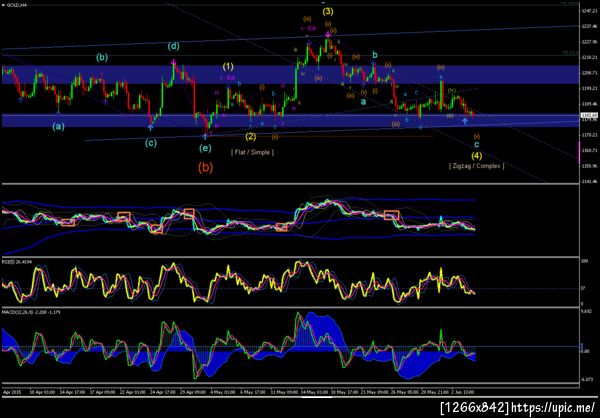Image resolution: width=600 pixels, height=418 pixels.
Task: Click the MACD(12,26,9) indicator label
Action: coord(29,312)
